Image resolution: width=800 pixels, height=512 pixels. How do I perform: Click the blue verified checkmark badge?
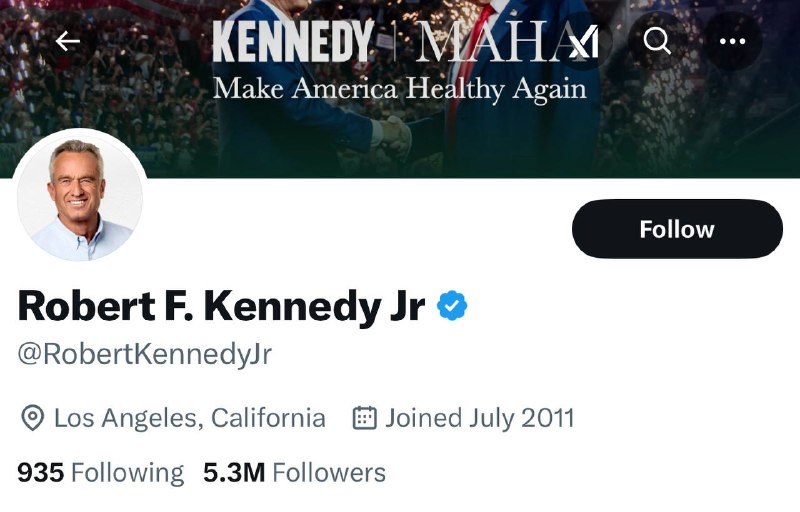click(x=453, y=305)
